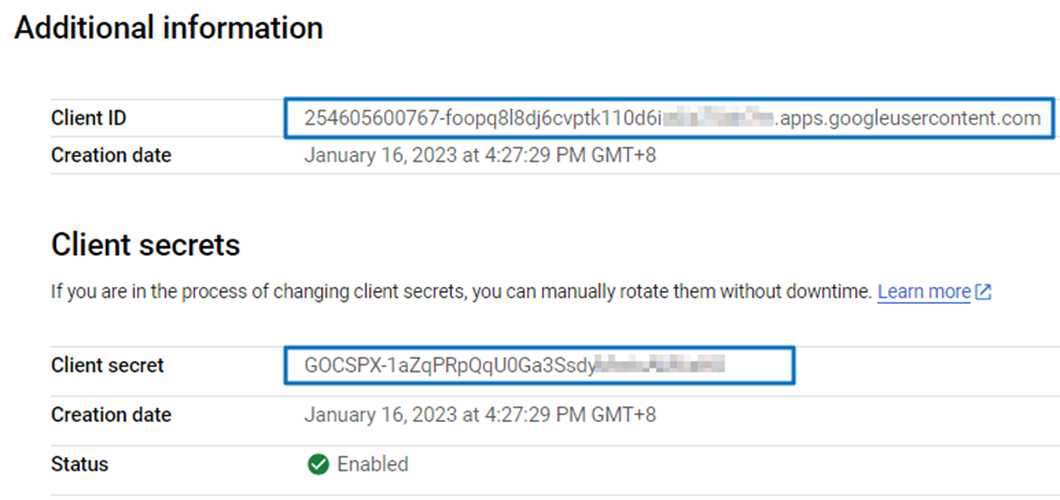Open the Learn more link
The width and height of the screenshot is (1060, 500).
[923, 292]
